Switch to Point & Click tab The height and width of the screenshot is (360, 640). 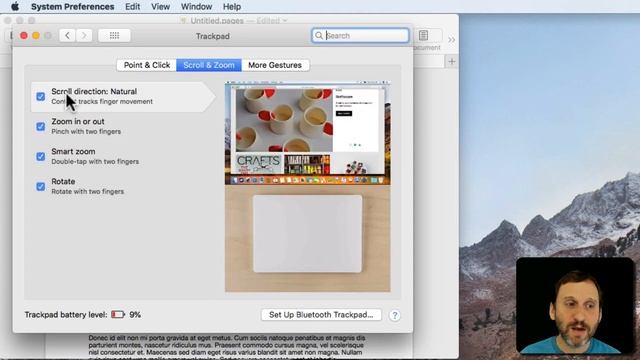click(147, 65)
